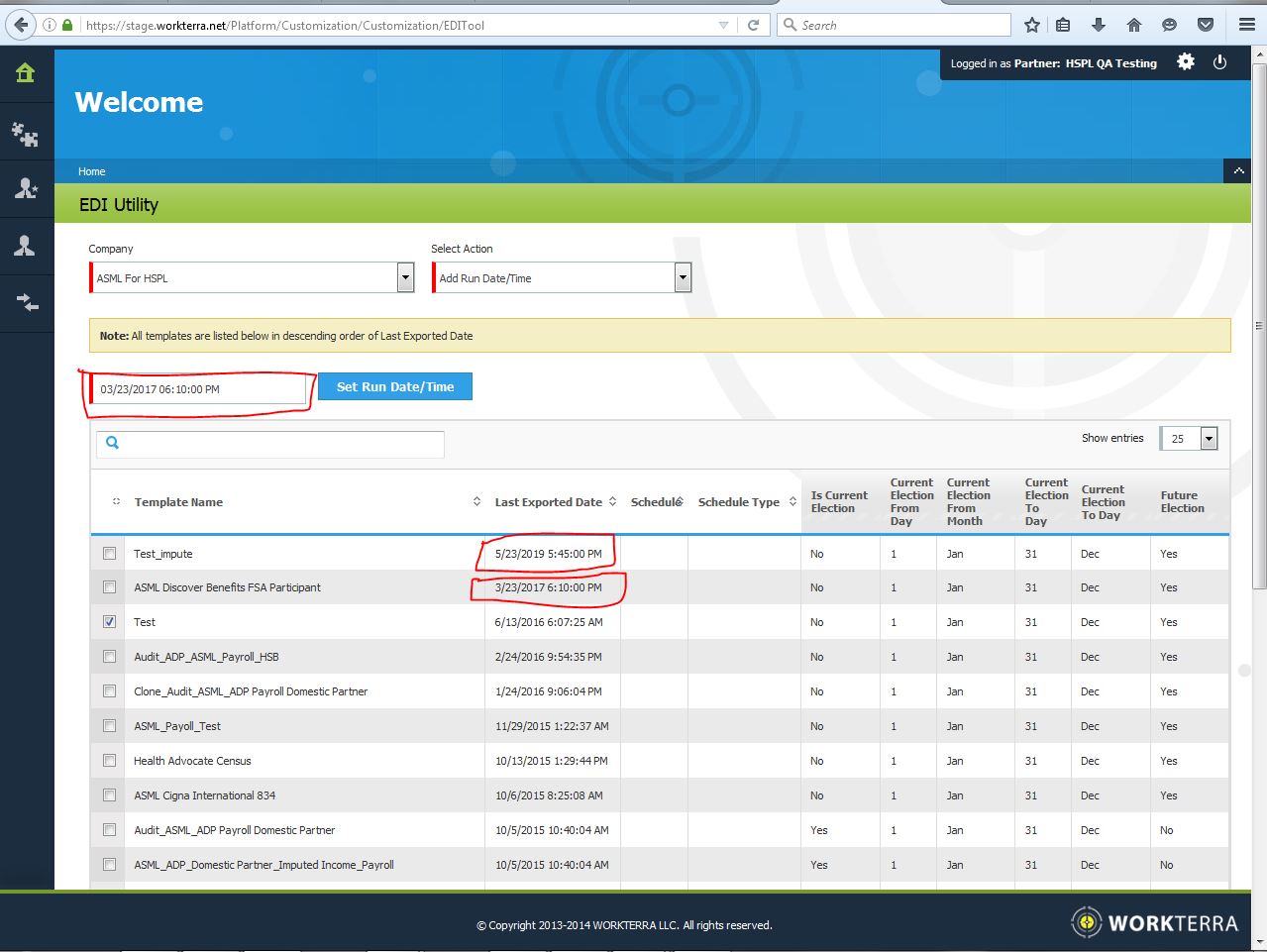
Task: Click browser bookmark star icon
Action: [x=1031, y=25]
